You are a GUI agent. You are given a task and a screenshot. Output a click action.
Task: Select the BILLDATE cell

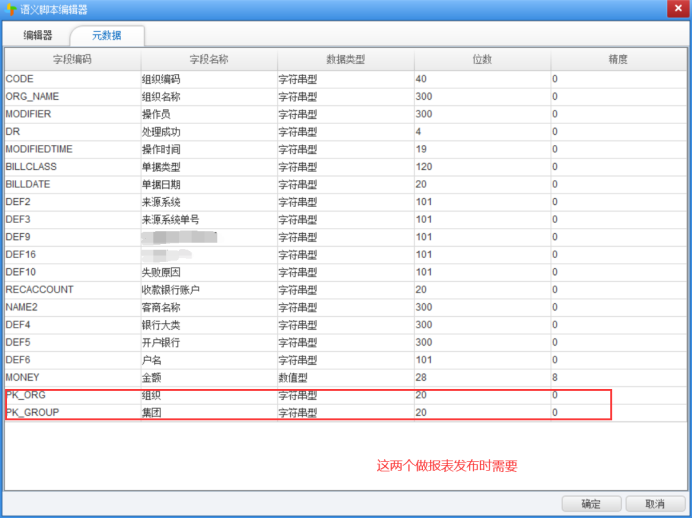coord(73,184)
